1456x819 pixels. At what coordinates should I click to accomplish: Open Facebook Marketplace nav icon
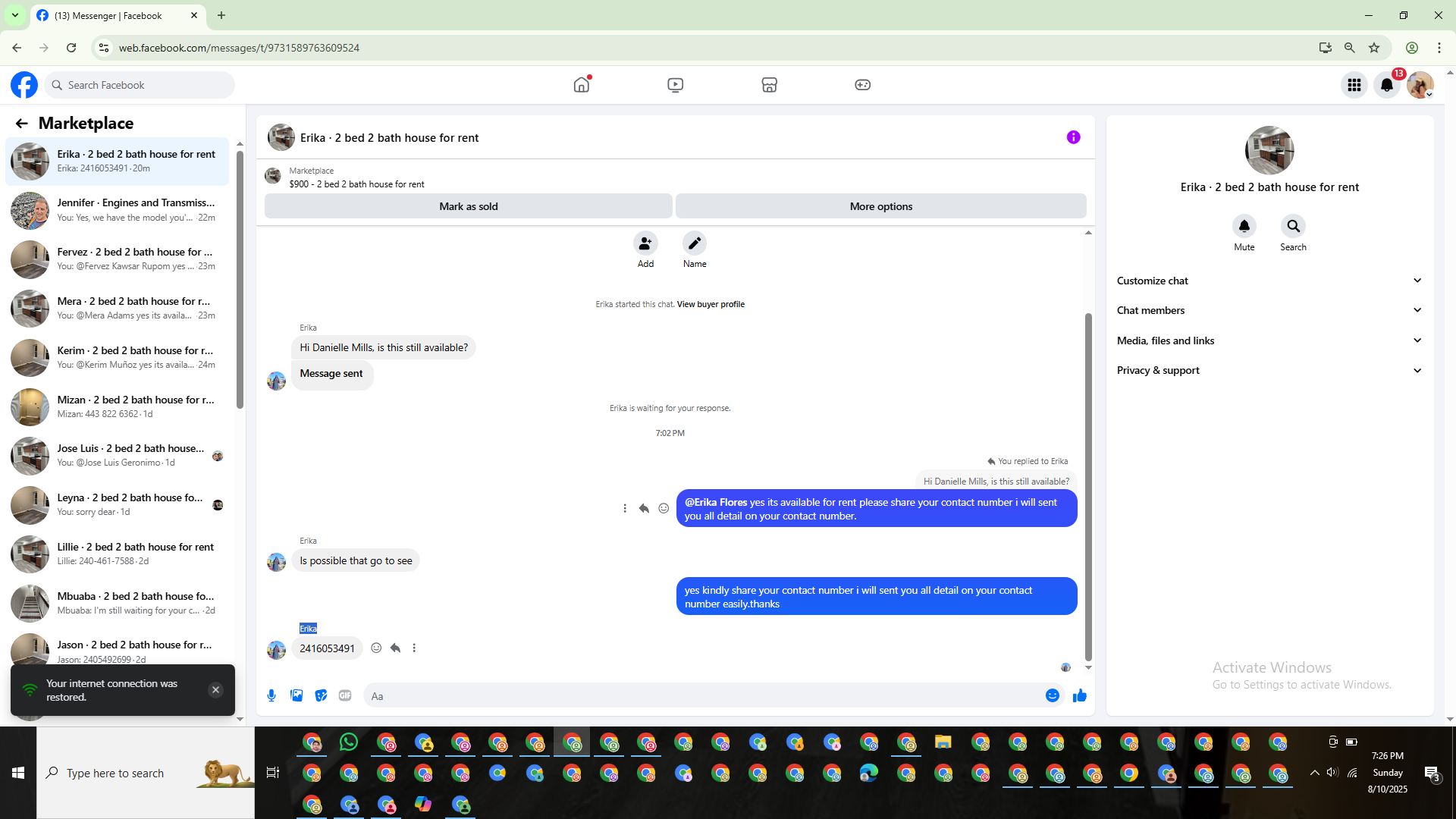[x=769, y=85]
